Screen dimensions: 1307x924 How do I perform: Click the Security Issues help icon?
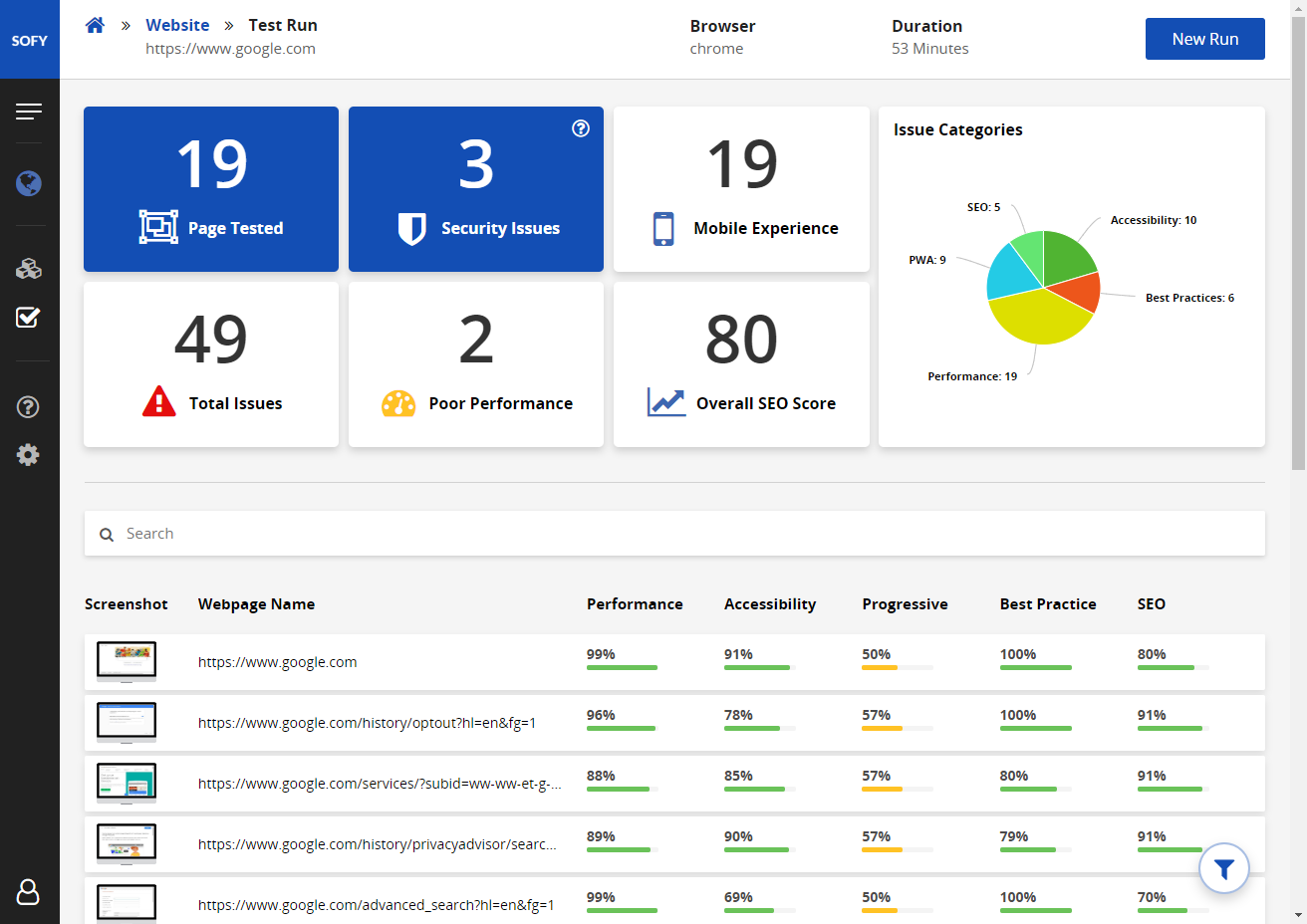coord(581,128)
